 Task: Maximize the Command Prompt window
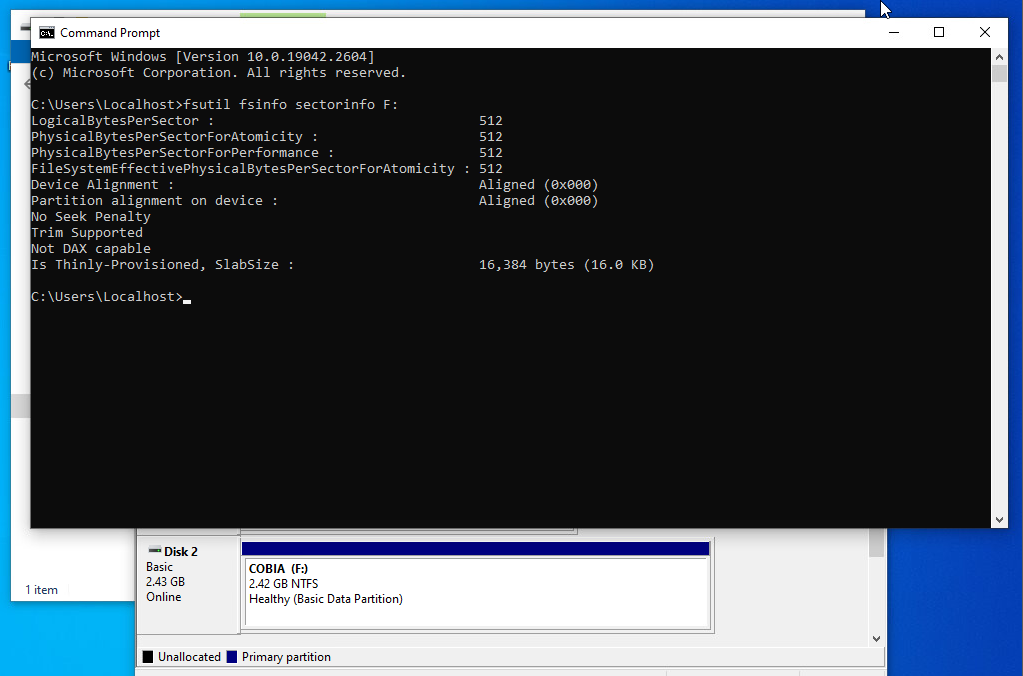tap(939, 33)
